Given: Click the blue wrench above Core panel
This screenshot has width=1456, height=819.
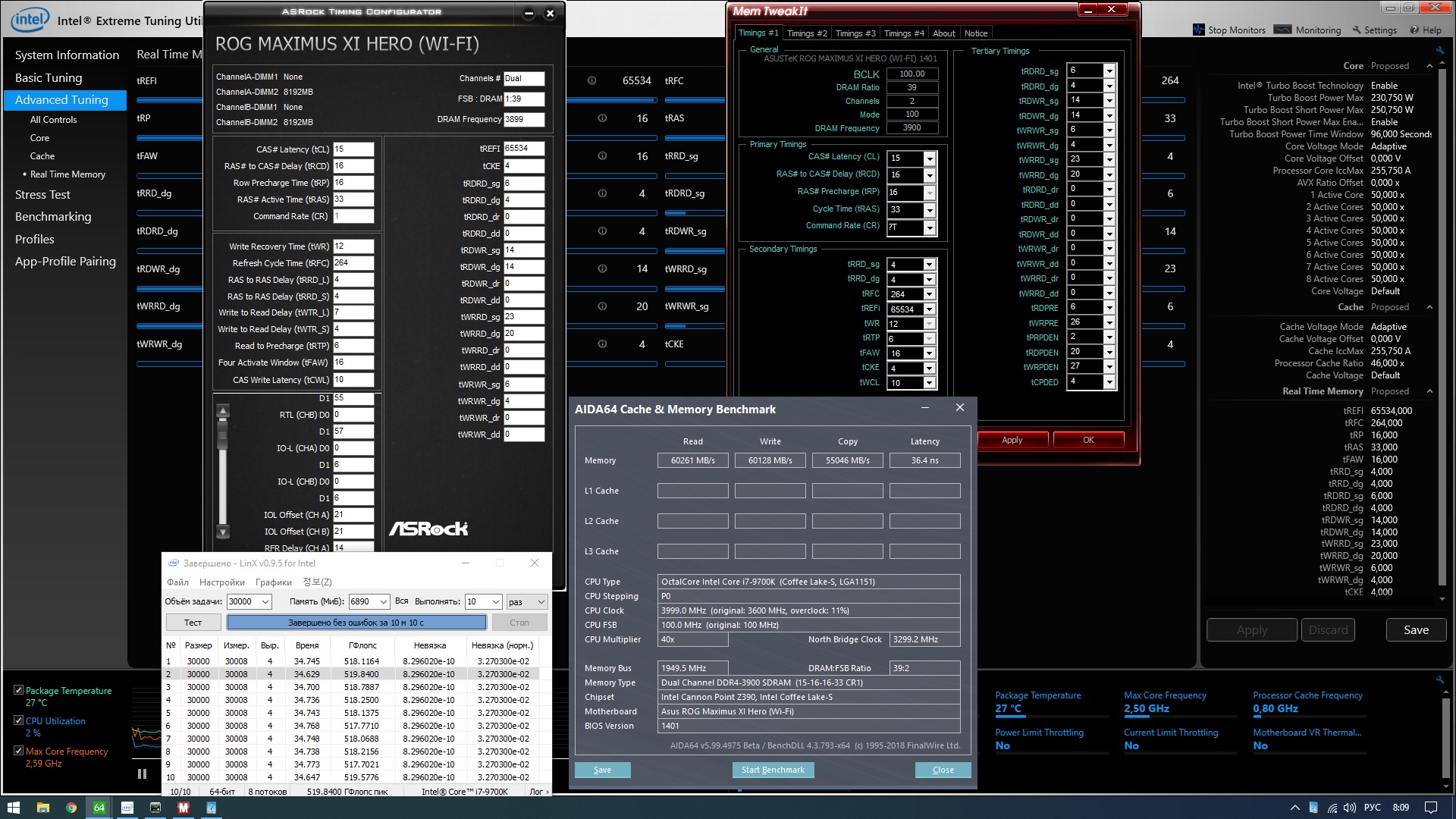Looking at the screenshot, I should pos(1439,50).
